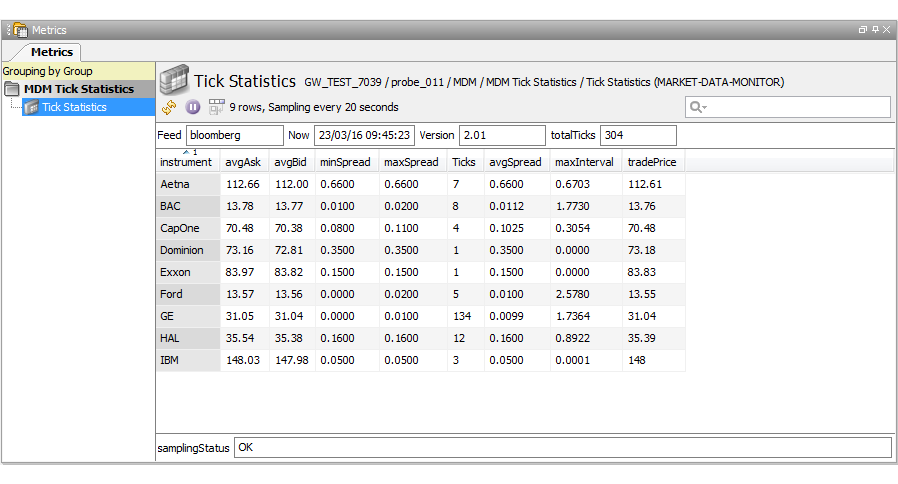Sort by the minSpread column header
The width and height of the screenshot is (898, 484).
tap(345, 162)
